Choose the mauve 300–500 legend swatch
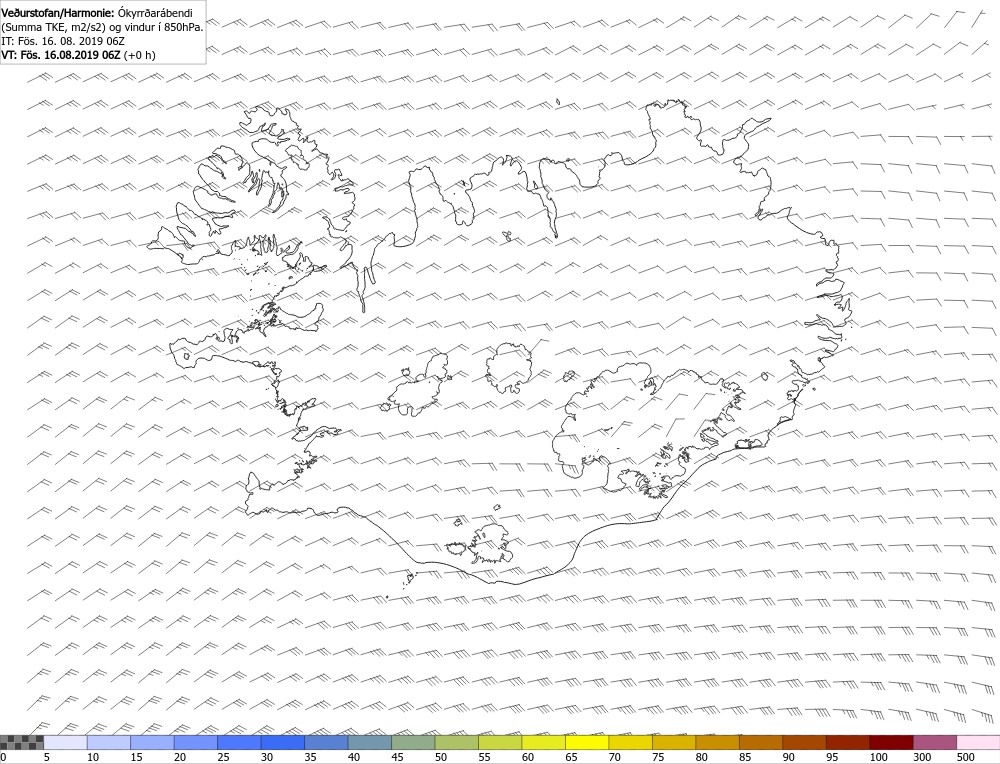Viewport: 1000px width, 764px height. 934,742
